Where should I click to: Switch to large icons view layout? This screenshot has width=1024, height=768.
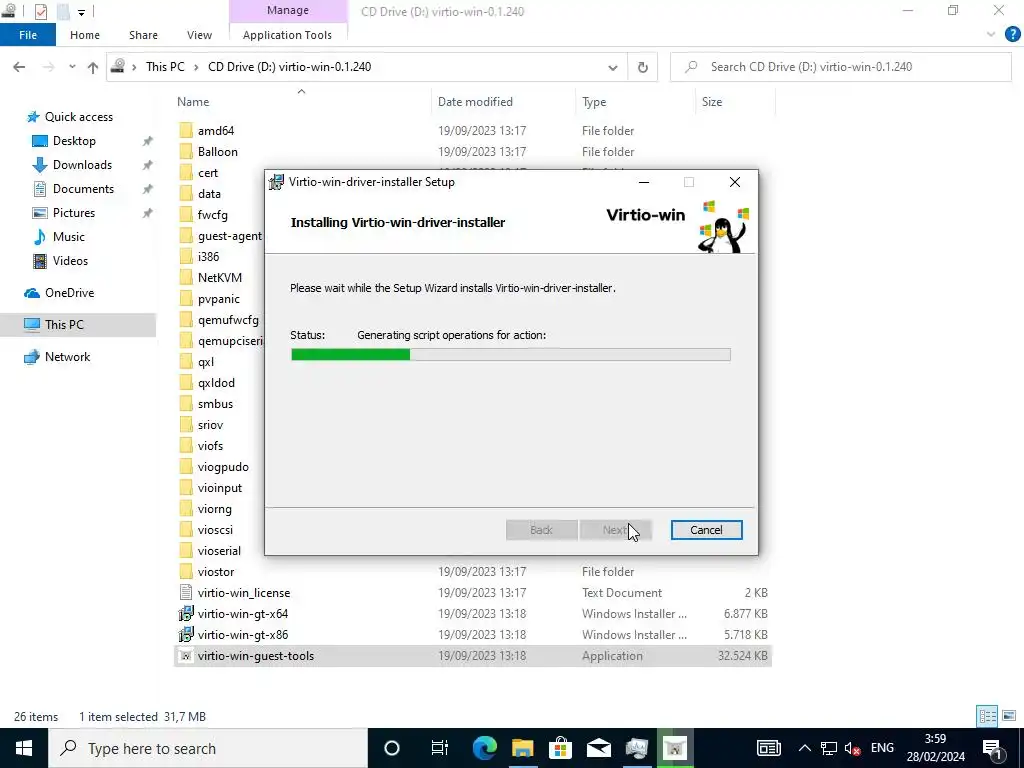1009,716
